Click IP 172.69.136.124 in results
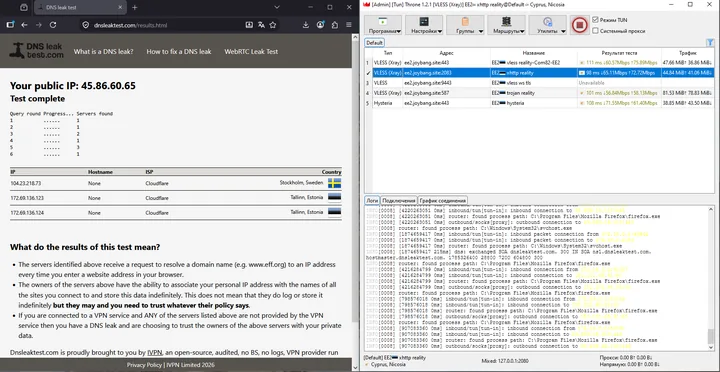720x372 pixels. pyautogui.click(x=27, y=213)
